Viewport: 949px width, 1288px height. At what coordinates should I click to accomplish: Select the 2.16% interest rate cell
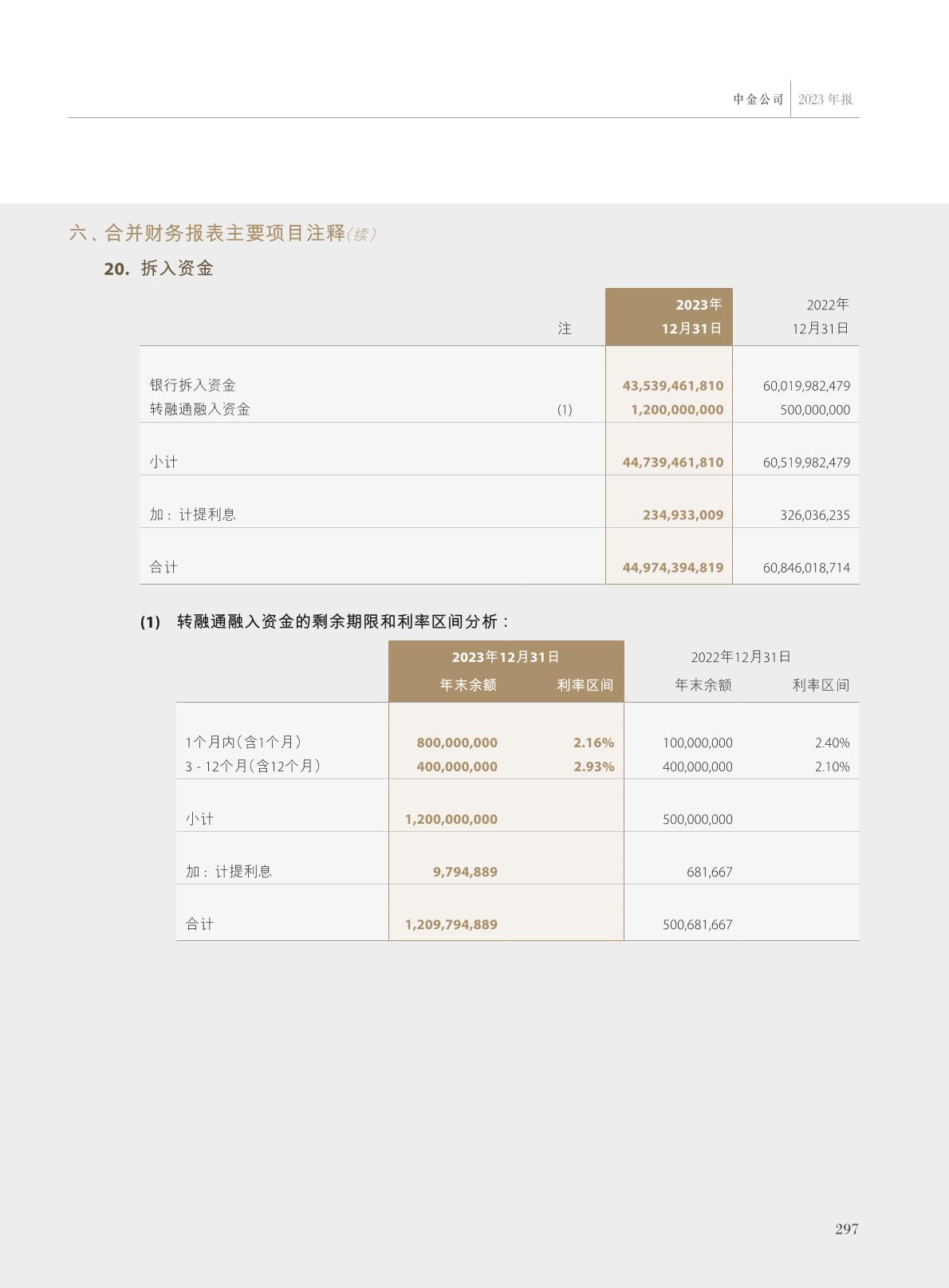point(593,742)
